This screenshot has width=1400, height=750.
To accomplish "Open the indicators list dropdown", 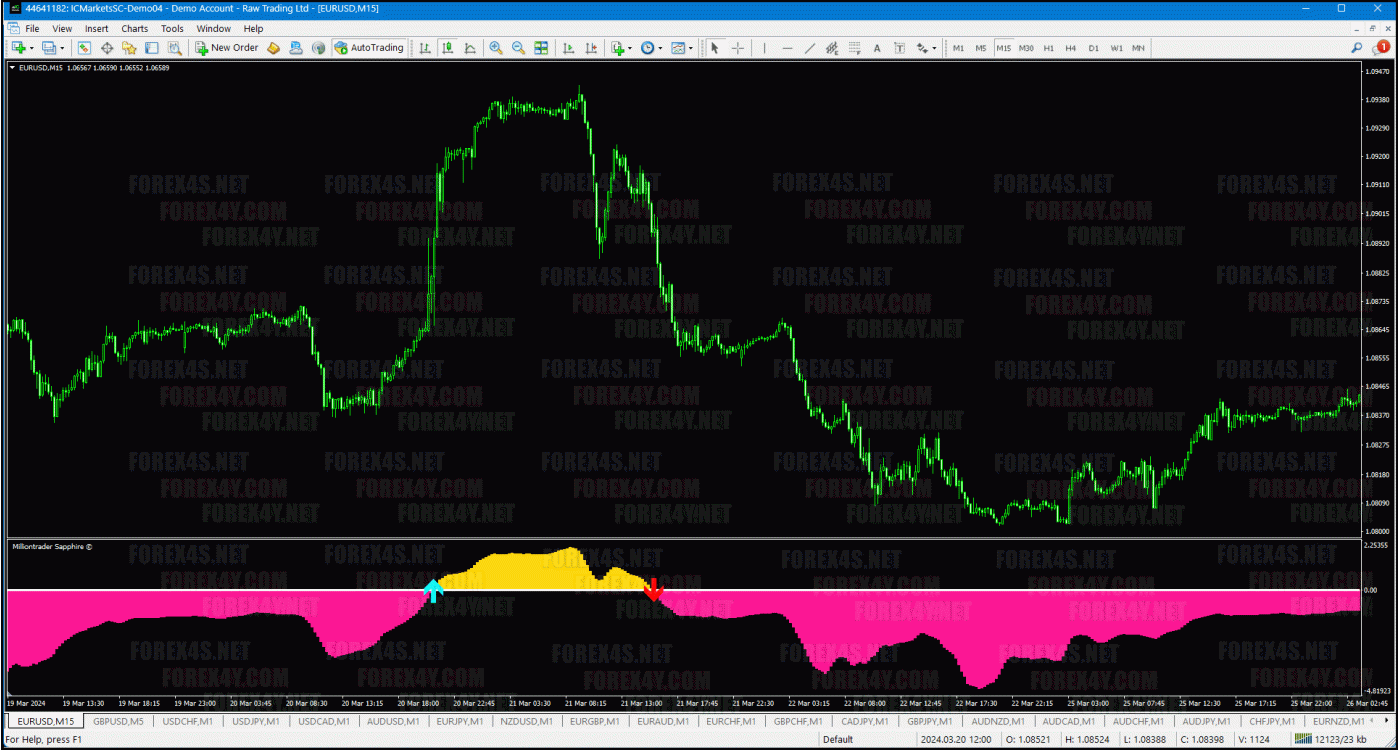I will pyautogui.click(x=630, y=48).
